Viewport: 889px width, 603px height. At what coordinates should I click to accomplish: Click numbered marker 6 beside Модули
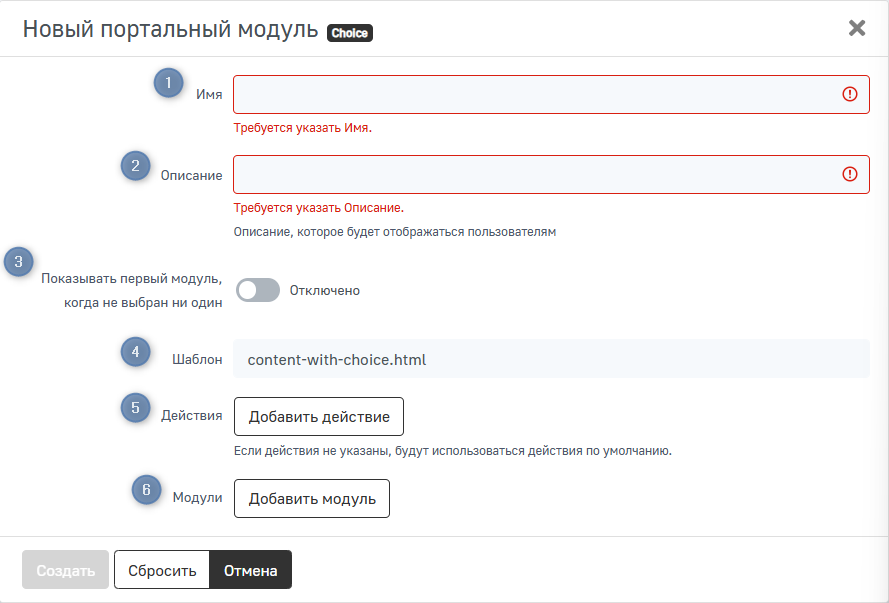click(147, 490)
